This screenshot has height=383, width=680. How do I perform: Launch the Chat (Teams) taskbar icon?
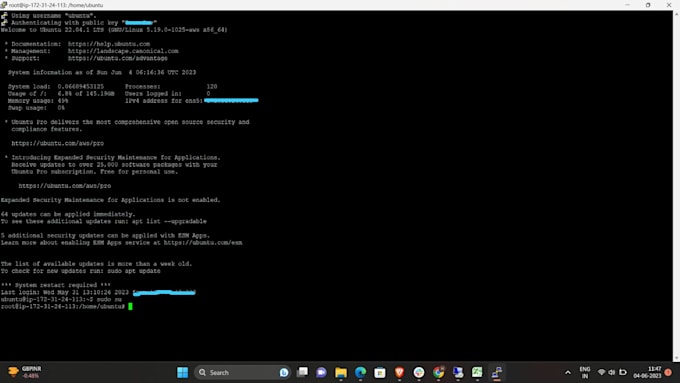321,372
